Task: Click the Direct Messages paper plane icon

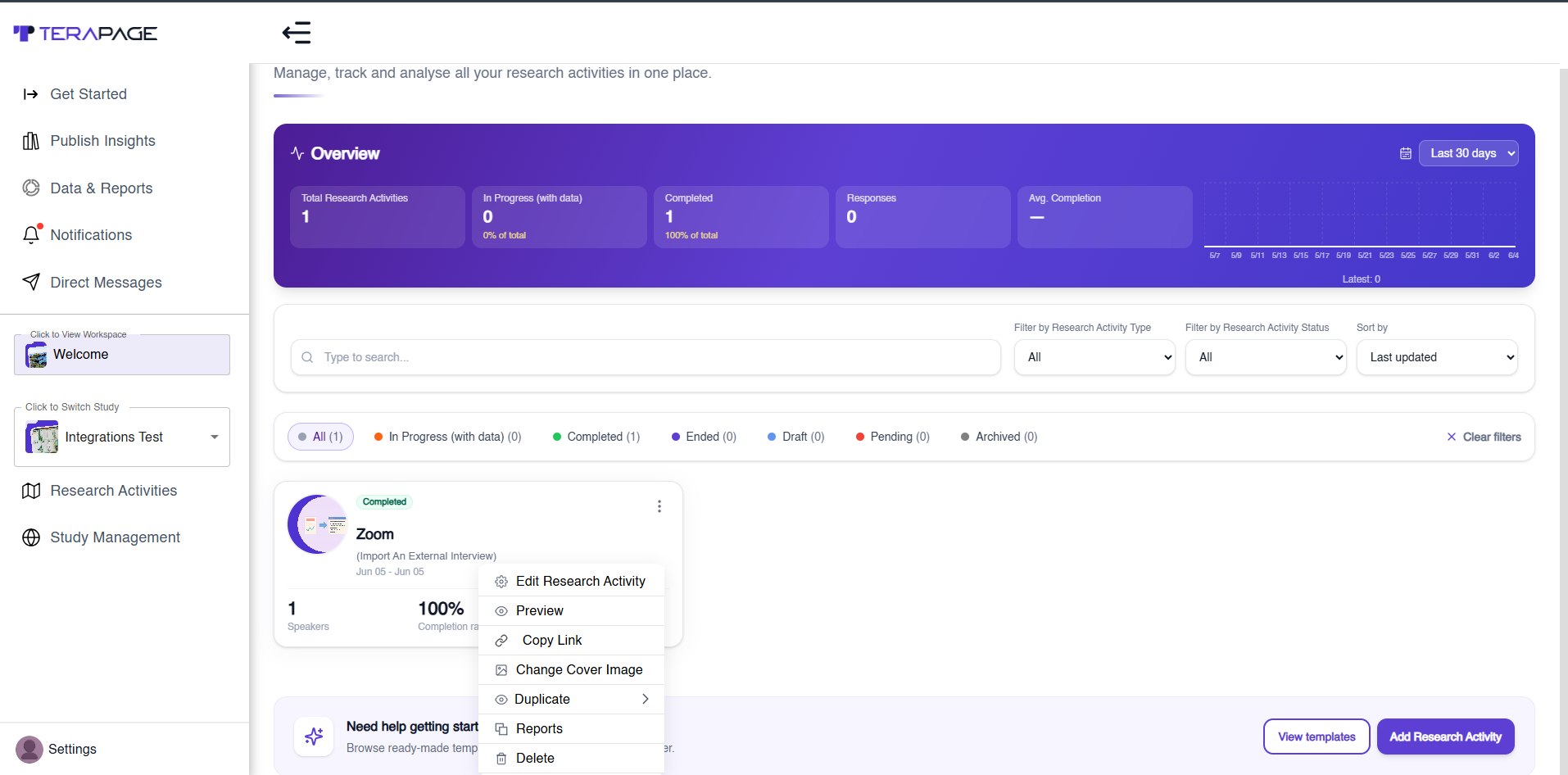Action: [x=31, y=282]
